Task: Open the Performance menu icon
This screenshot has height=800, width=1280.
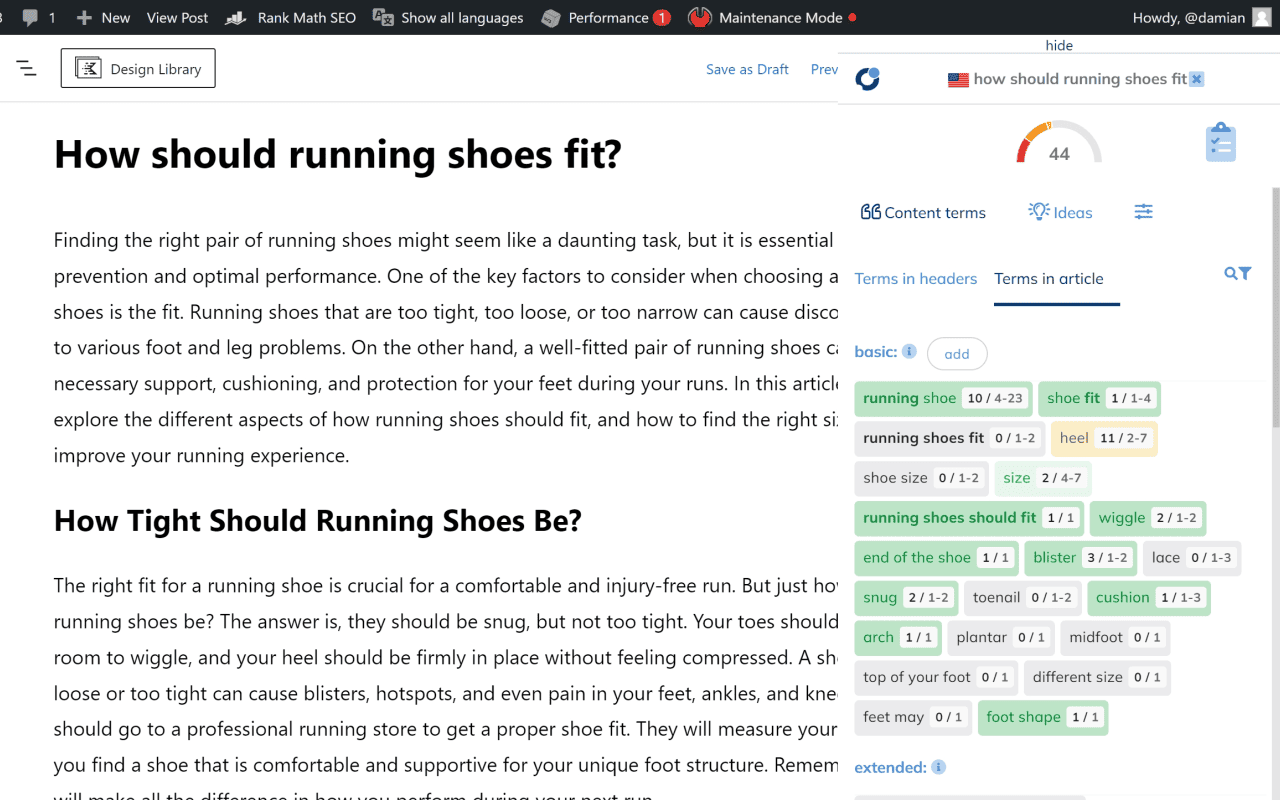Action: coord(550,17)
